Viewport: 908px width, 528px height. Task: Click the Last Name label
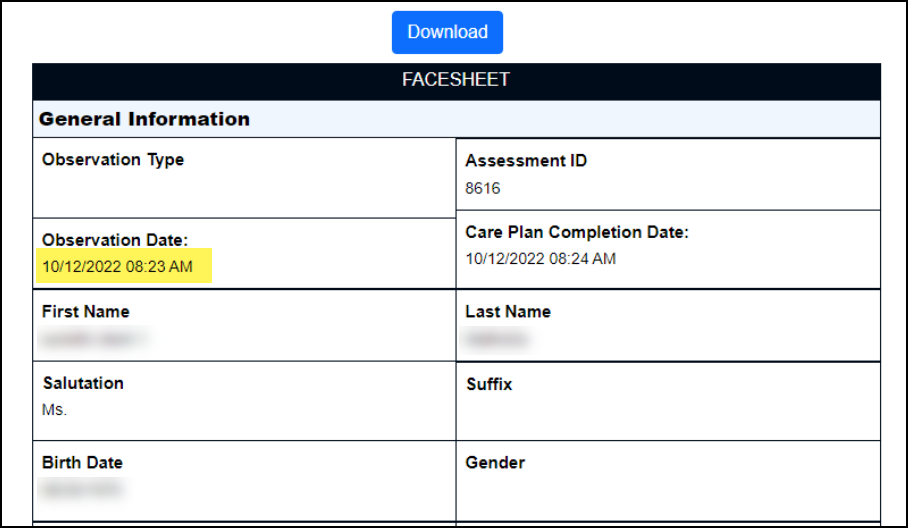[x=508, y=312]
